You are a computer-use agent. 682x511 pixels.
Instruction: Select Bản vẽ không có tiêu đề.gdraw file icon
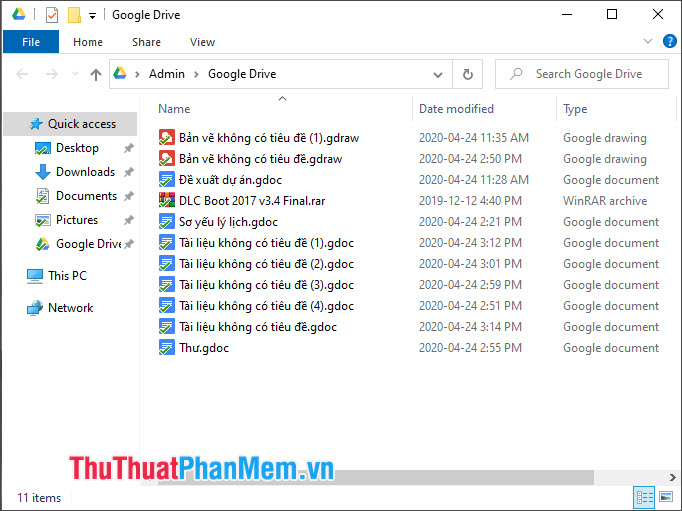(x=167, y=158)
